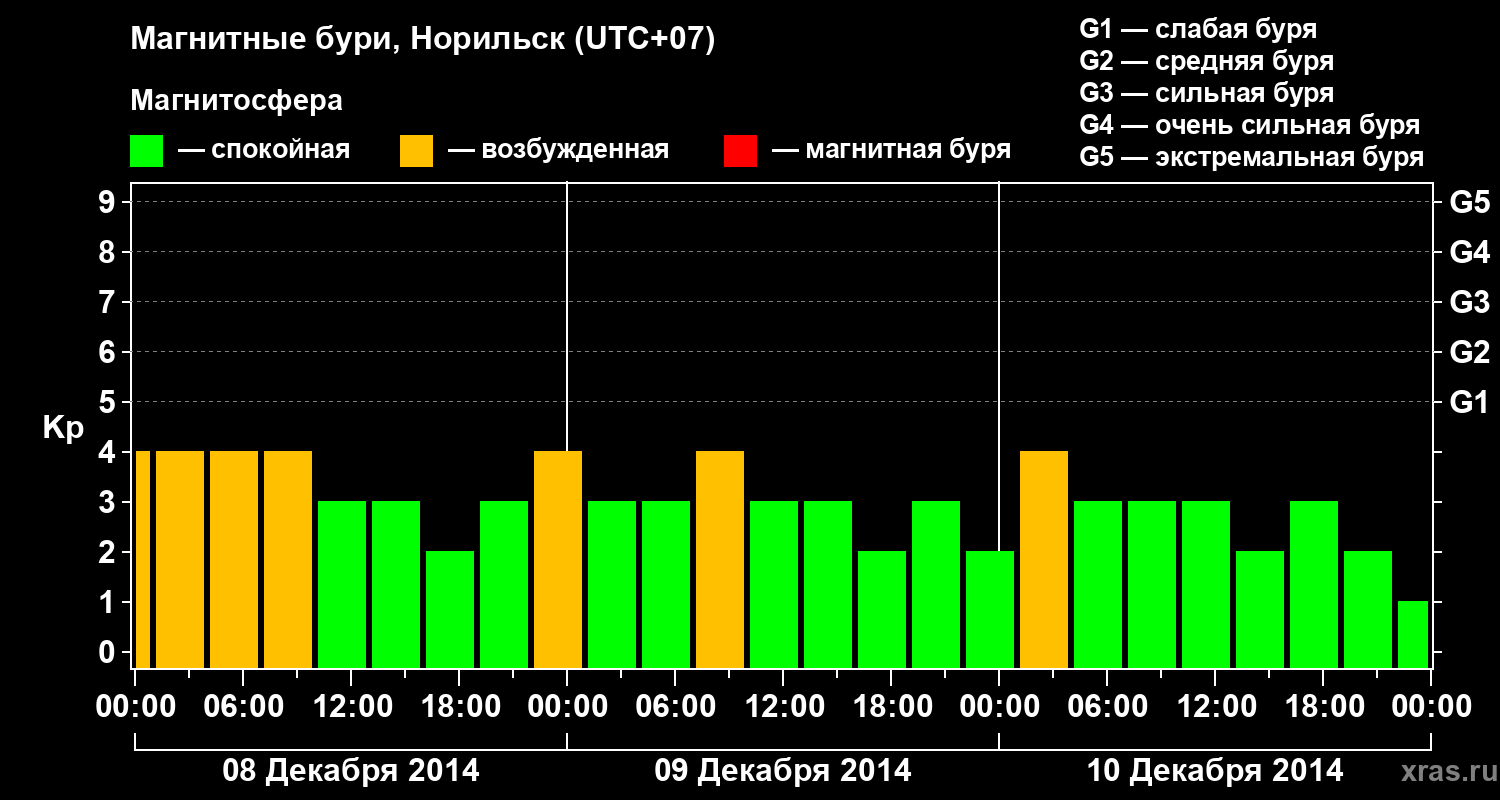The image size is (1500, 800).
Task: Click the red 'магнитная буря' legend swatch
Action: [740, 151]
